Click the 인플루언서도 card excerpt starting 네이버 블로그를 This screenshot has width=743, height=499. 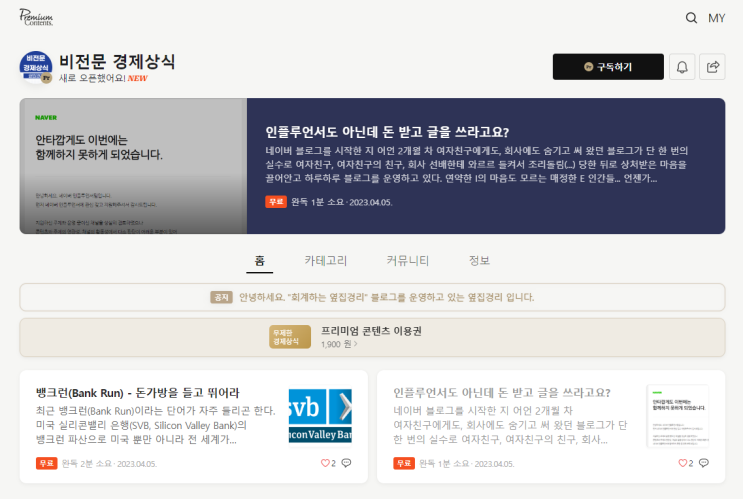(510, 425)
